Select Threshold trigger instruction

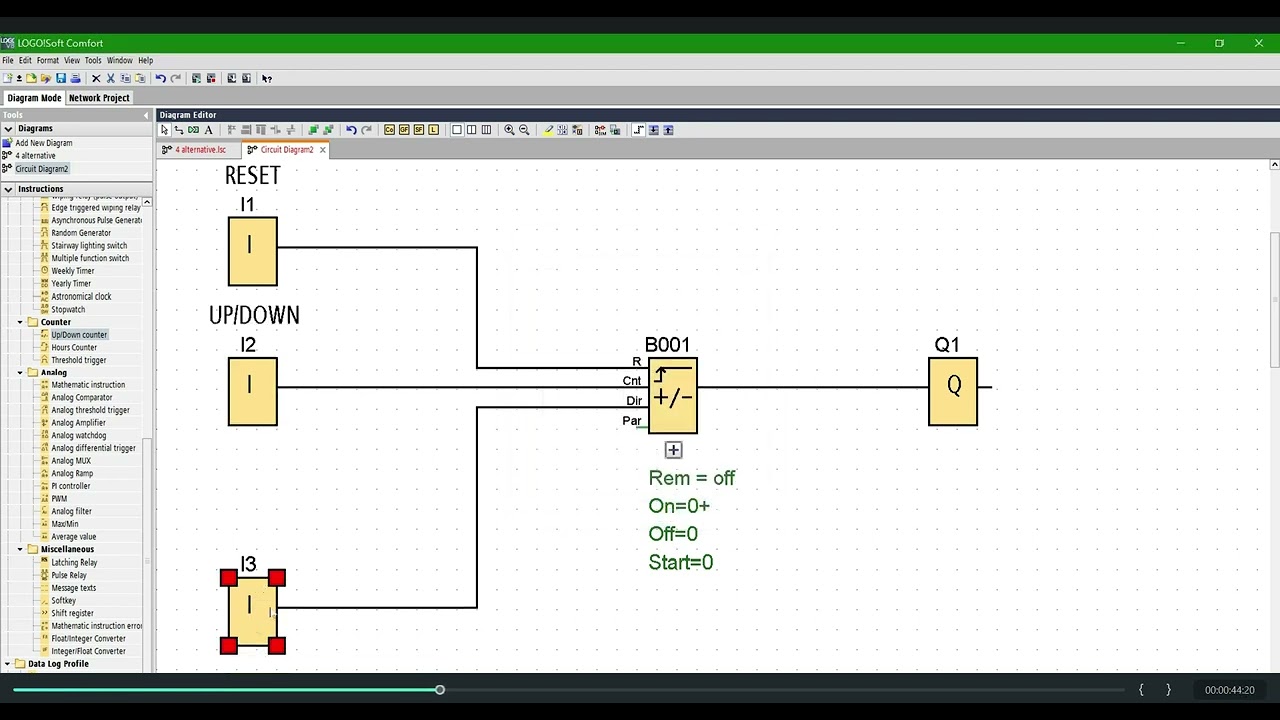(x=78, y=360)
